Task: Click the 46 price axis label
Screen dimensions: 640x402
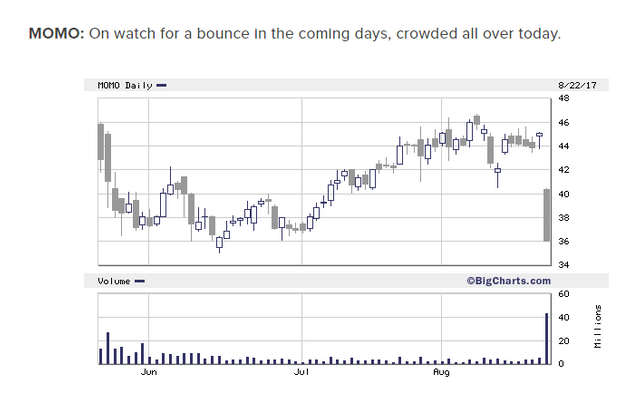Action: click(564, 122)
